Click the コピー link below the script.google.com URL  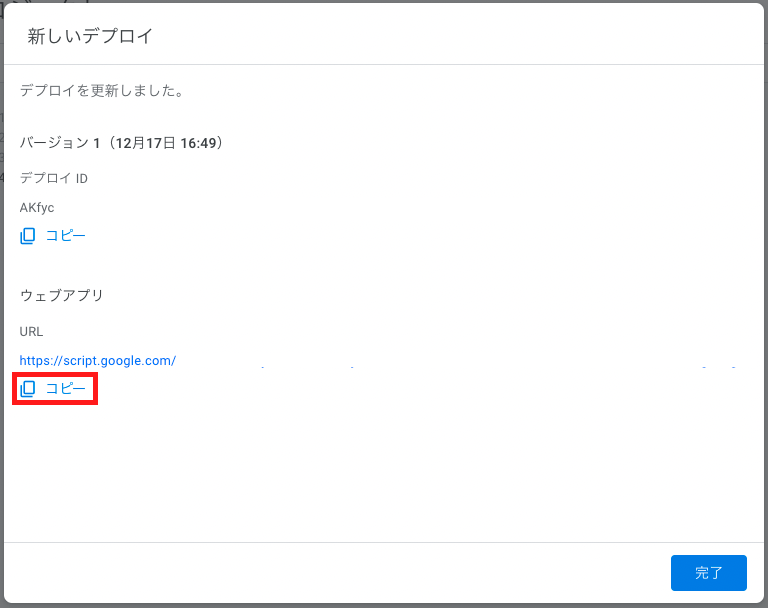point(66,389)
